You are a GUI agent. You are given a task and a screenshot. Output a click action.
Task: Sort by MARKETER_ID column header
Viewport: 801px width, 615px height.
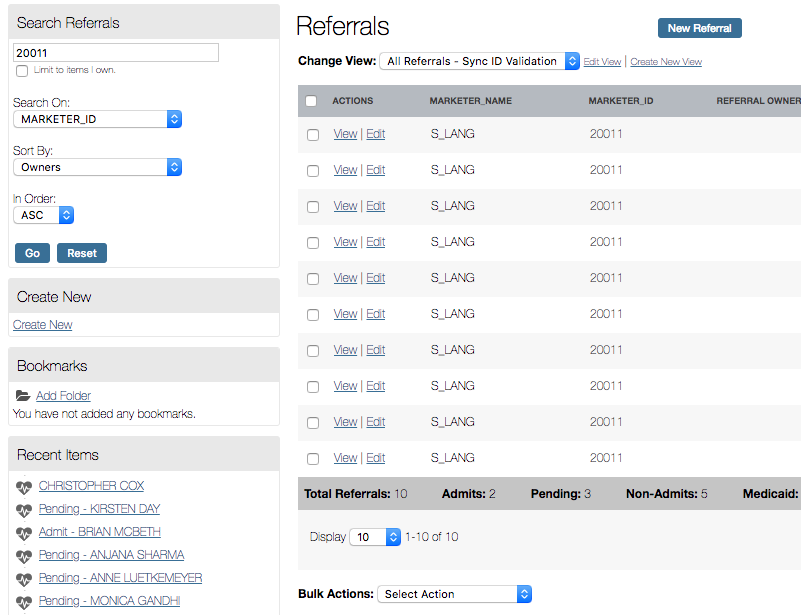(x=621, y=101)
